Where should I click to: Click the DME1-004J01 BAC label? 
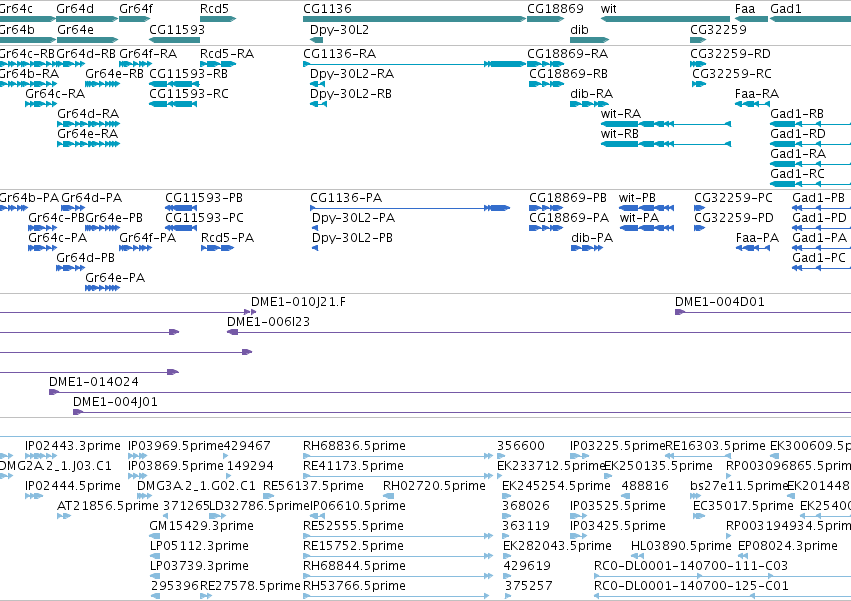(115, 402)
